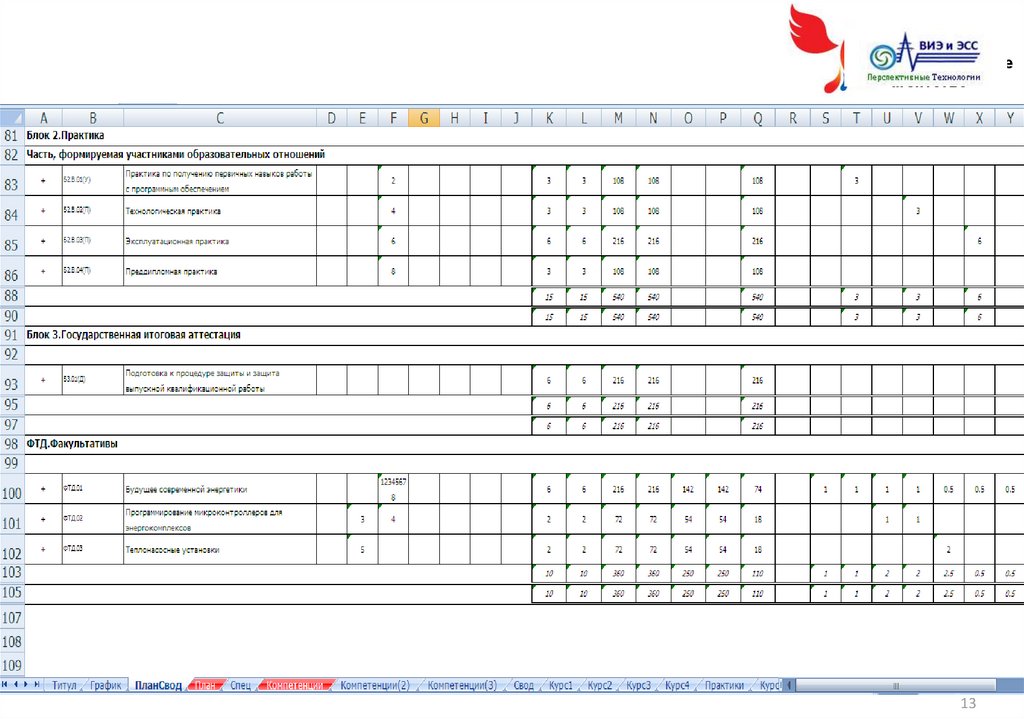Open the Курс3 sheet tab

click(x=639, y=685)
